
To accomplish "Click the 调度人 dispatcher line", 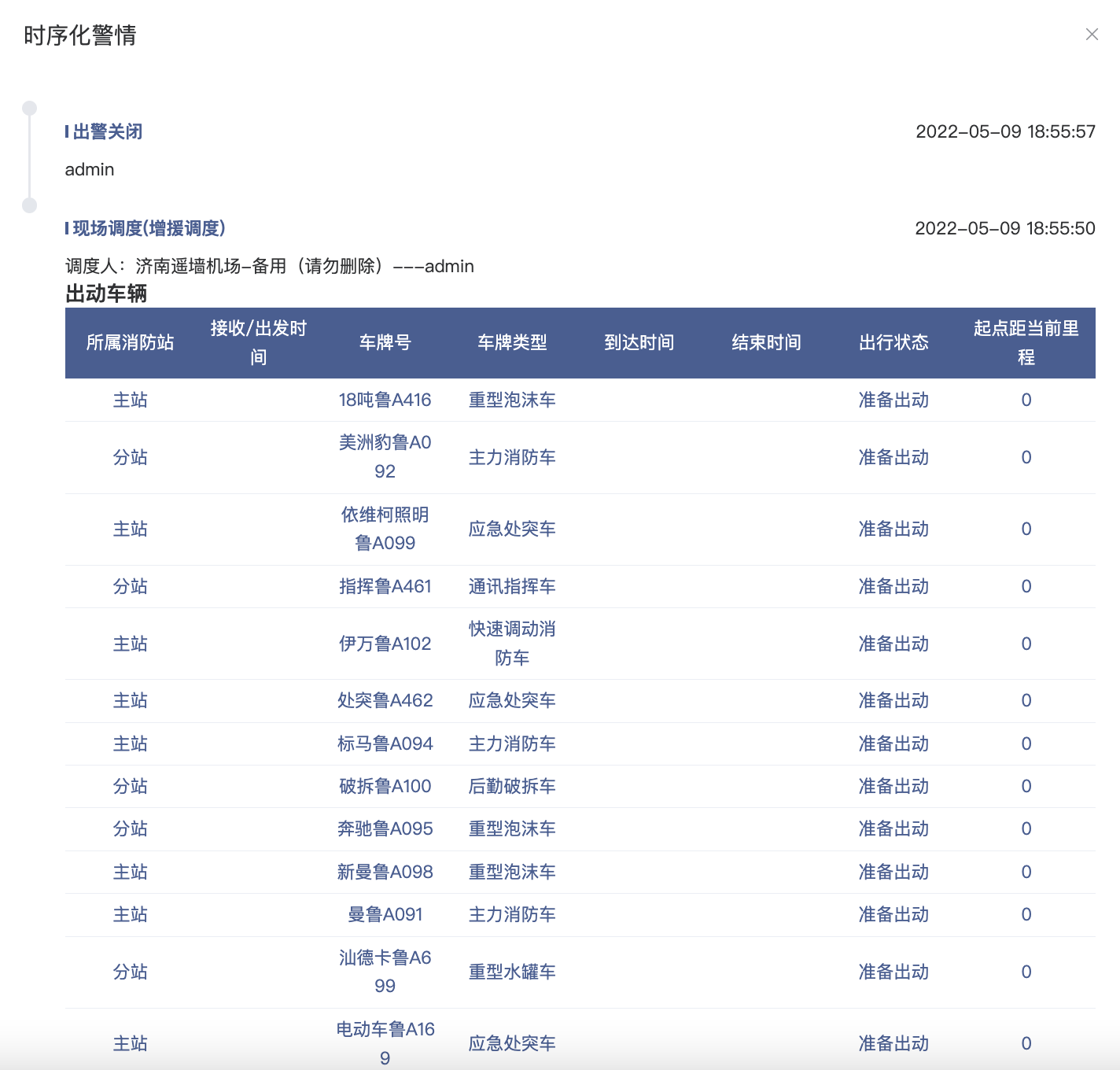I will point(270,266).
